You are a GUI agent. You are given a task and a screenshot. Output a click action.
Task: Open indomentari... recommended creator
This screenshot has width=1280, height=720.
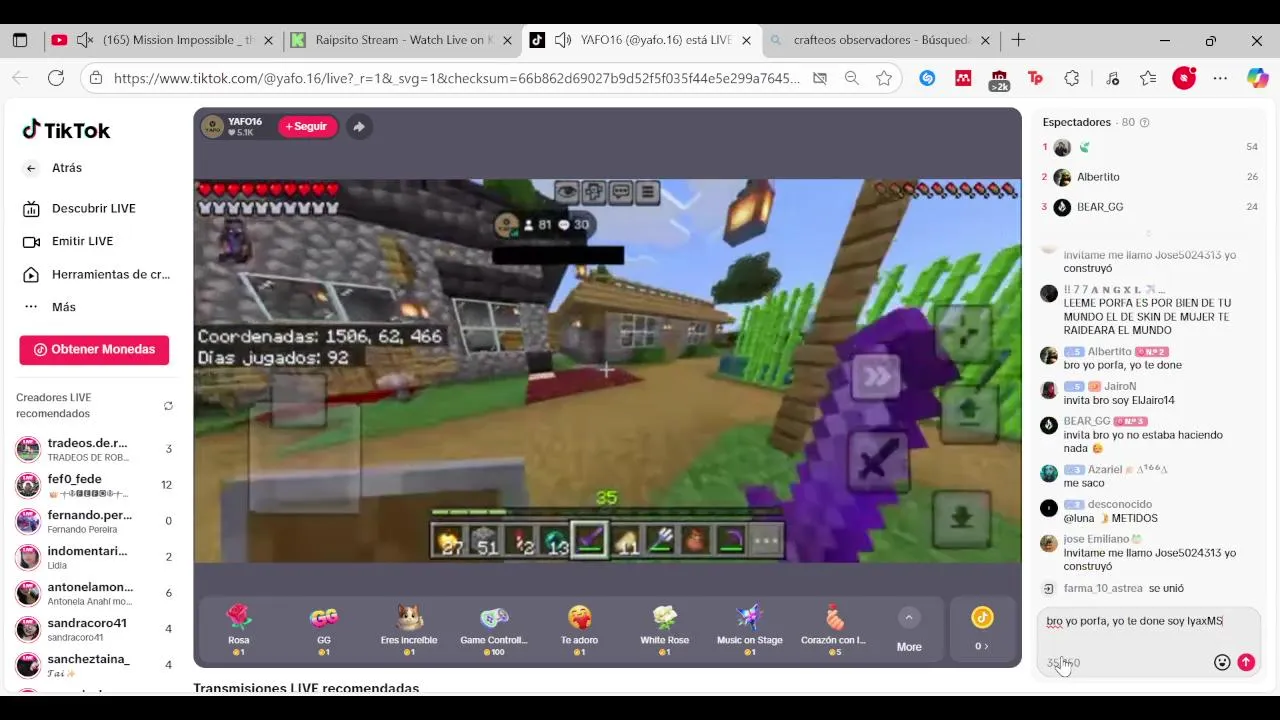point(96,557)
